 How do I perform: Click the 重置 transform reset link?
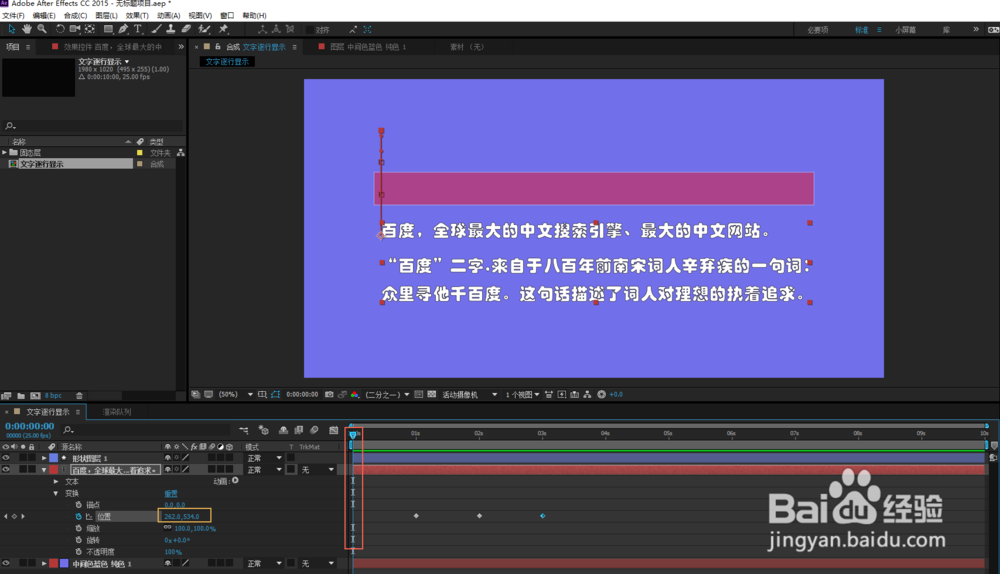[171, 493]
